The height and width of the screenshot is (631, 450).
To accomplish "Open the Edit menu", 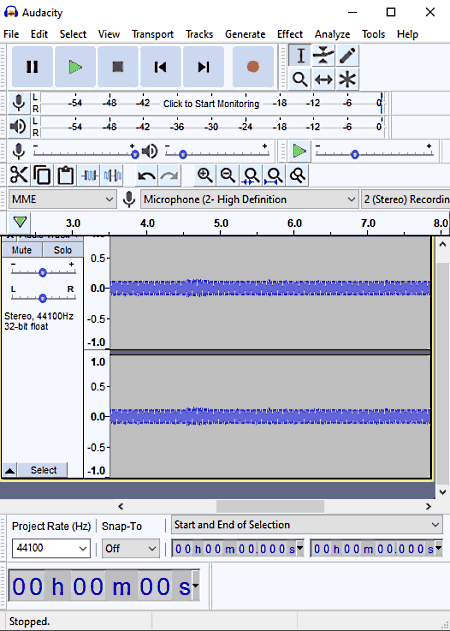I will click(39, 34).
